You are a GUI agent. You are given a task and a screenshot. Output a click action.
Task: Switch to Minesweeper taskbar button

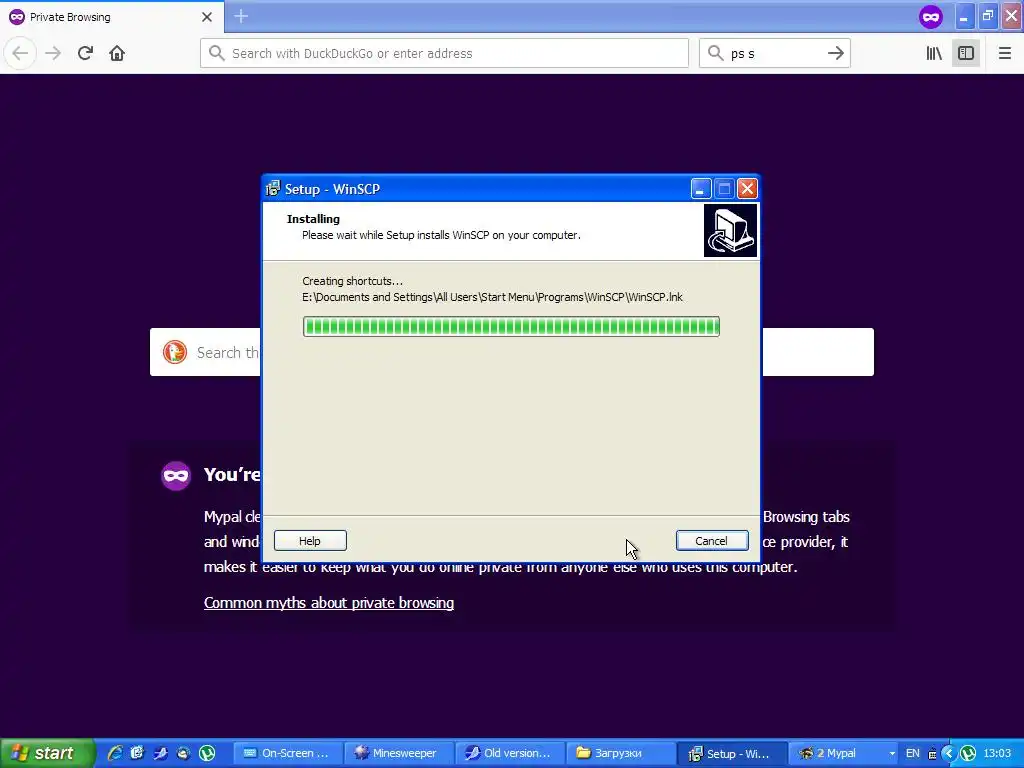click(x=398, y=753)
